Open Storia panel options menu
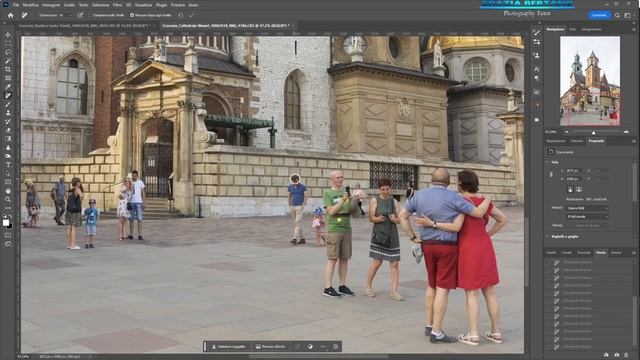 (633, 253)
